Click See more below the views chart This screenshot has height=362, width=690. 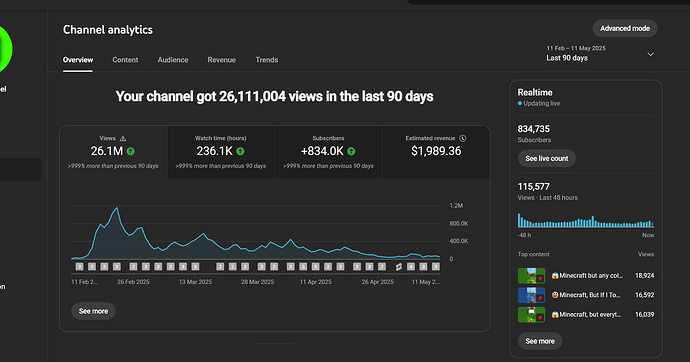point(93,311)
